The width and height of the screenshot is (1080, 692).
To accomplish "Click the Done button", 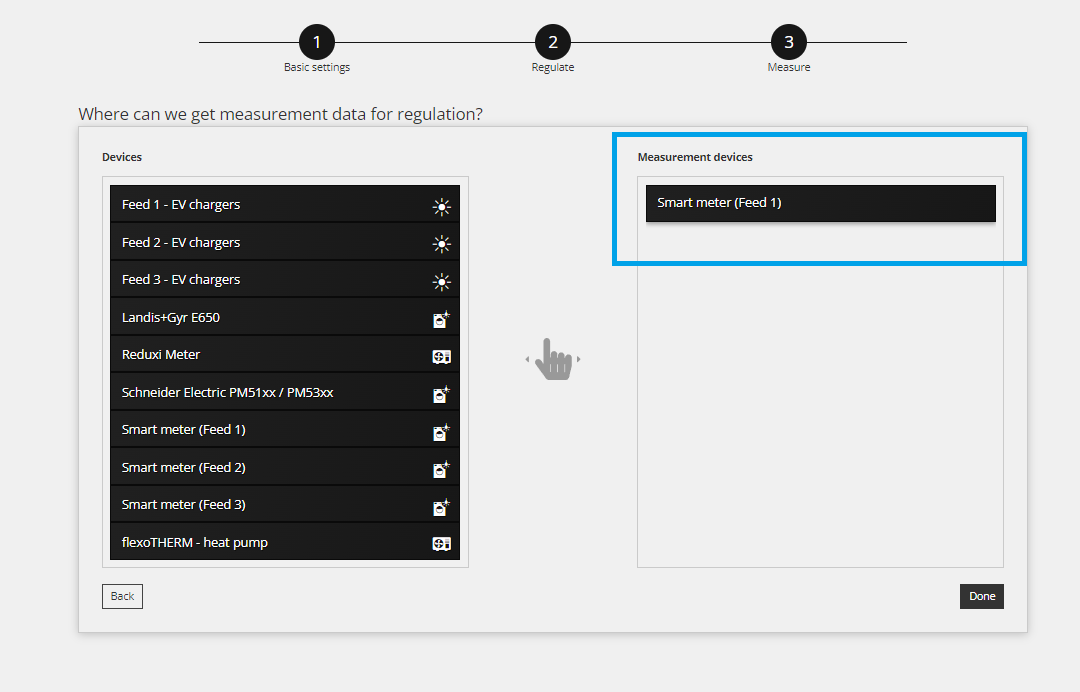I will [981, 596].
